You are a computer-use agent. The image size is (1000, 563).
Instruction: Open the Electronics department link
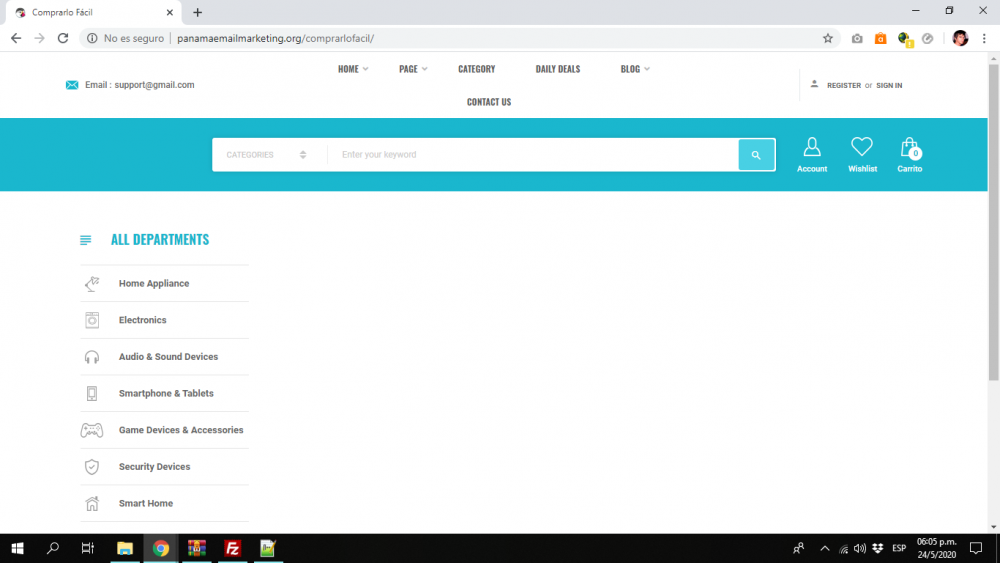click(x=142, y=320)
